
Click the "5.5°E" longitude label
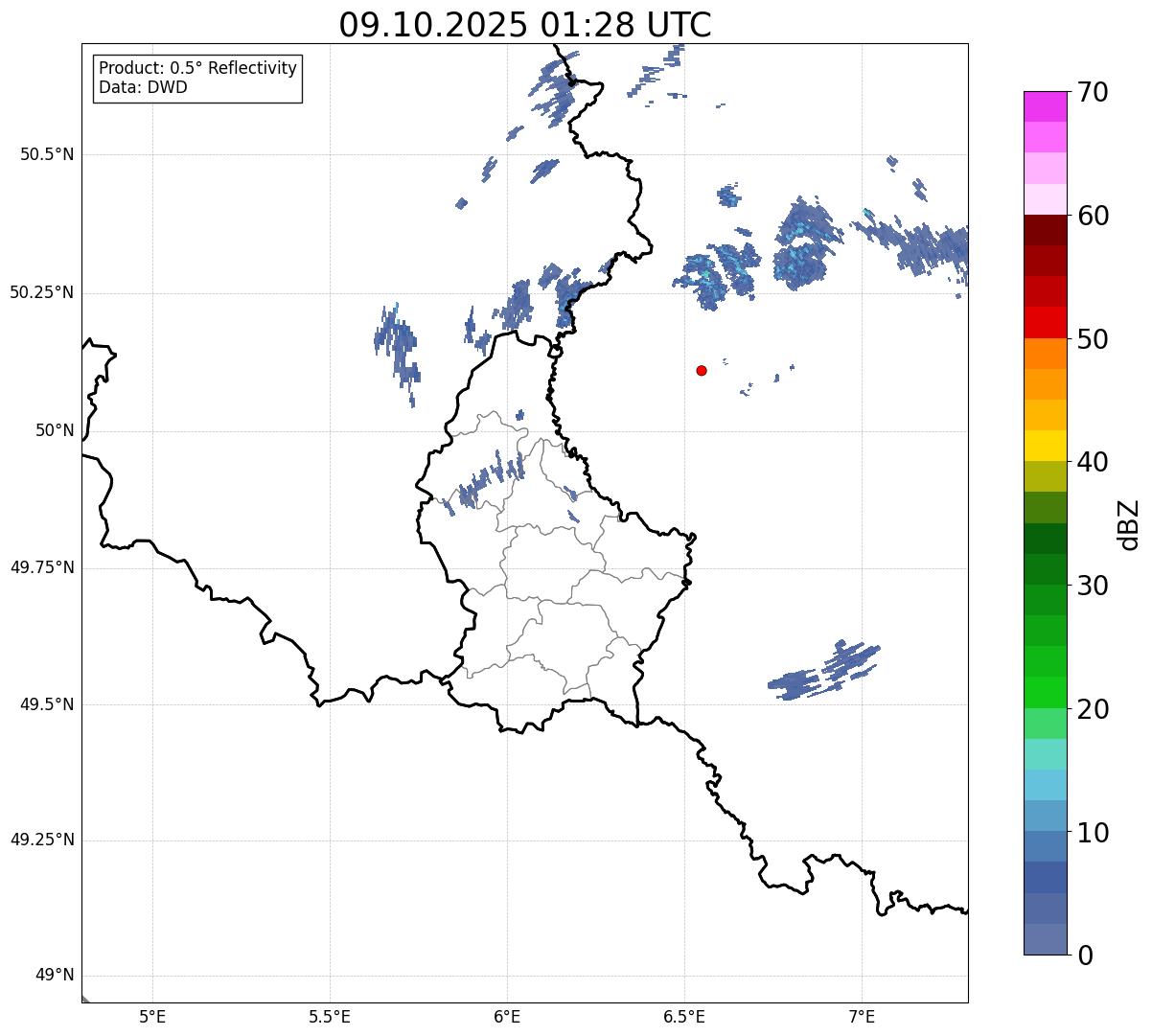(x=330, y=1016)
